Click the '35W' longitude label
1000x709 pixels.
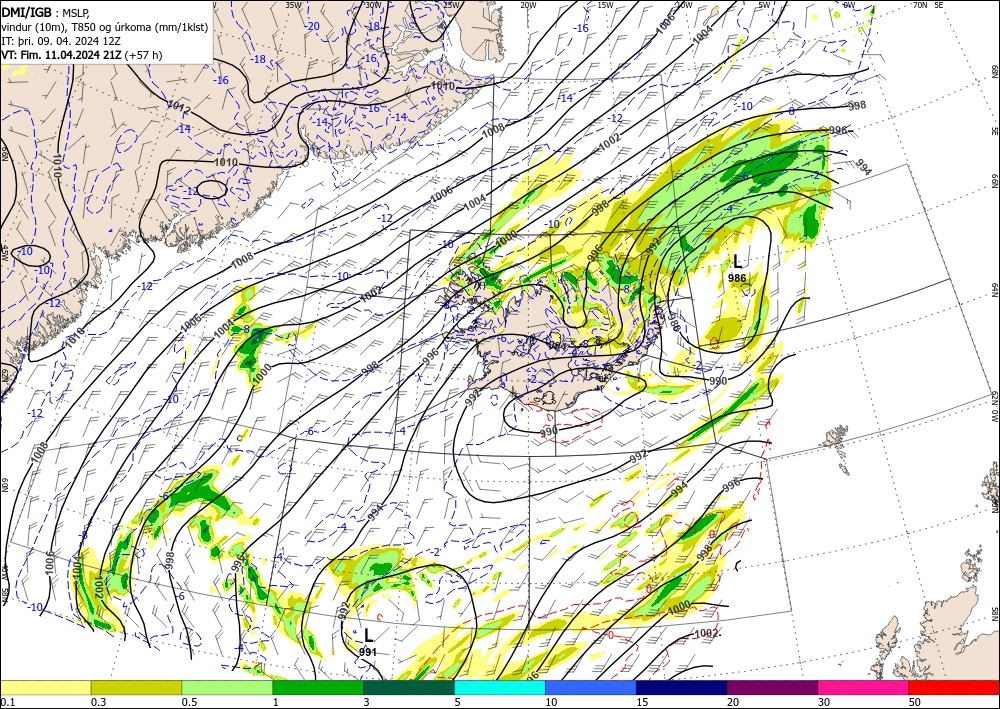tap(293, 4)
